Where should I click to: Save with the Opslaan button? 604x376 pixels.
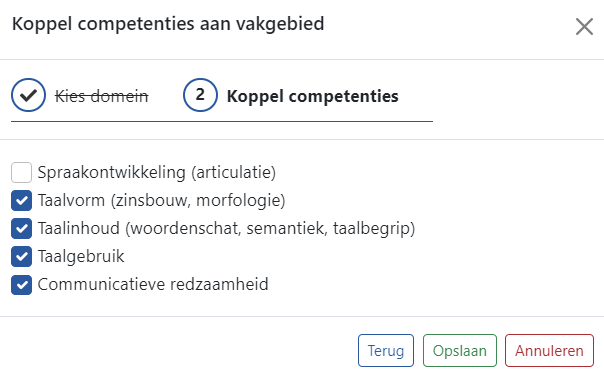point(460,351)
